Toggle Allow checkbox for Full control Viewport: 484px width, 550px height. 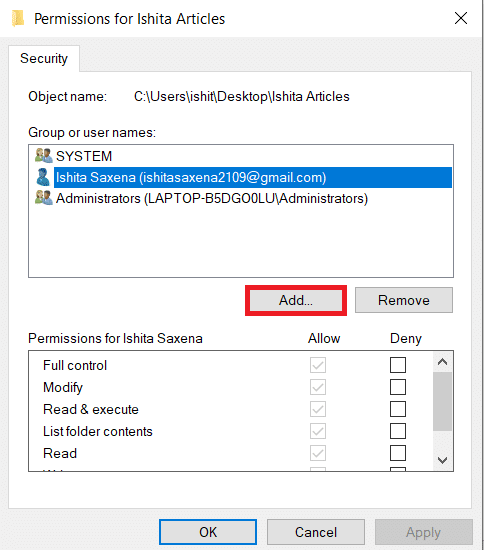[x=318, y=365]
